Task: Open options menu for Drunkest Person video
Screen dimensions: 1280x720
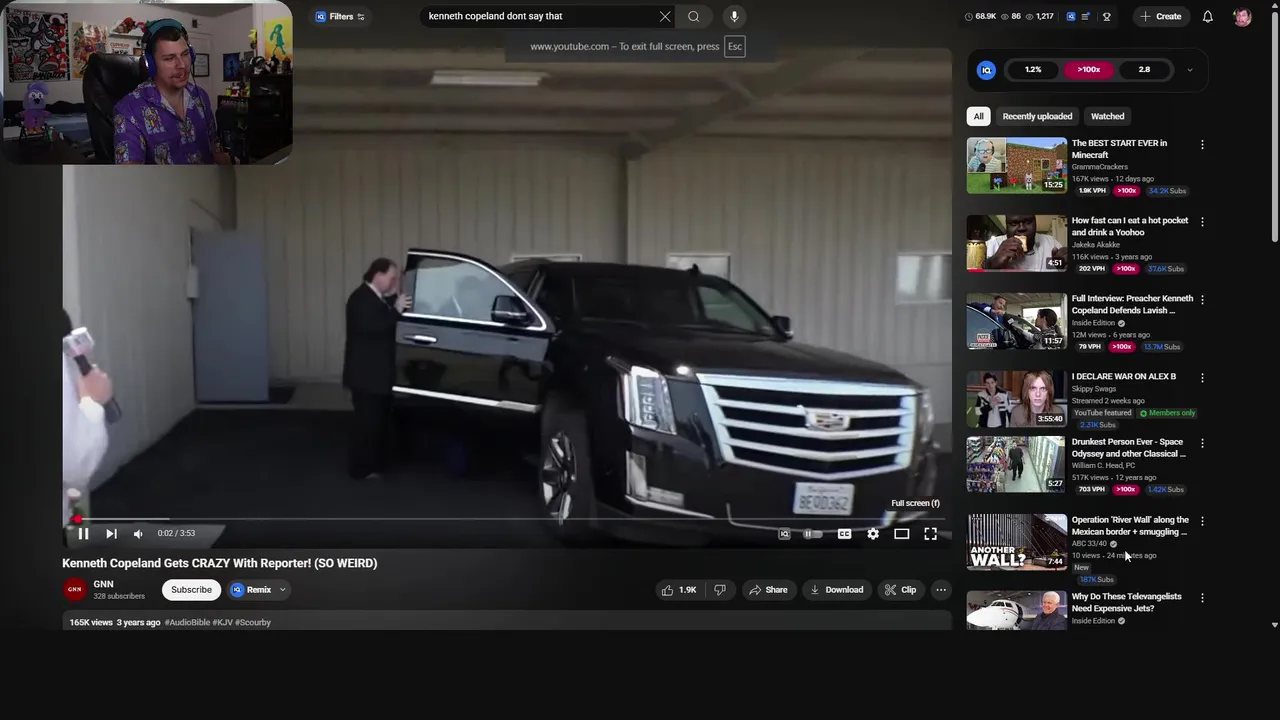Action: [x=1202, y=442]
